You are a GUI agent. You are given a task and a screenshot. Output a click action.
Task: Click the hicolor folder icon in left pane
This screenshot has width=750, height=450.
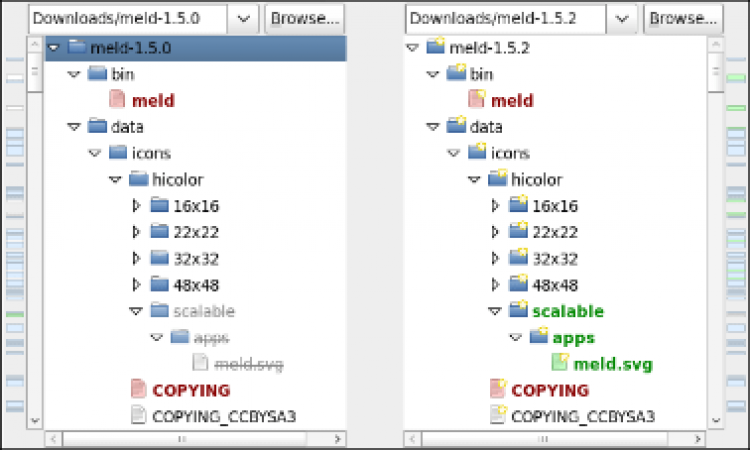(x=139, y=179)
